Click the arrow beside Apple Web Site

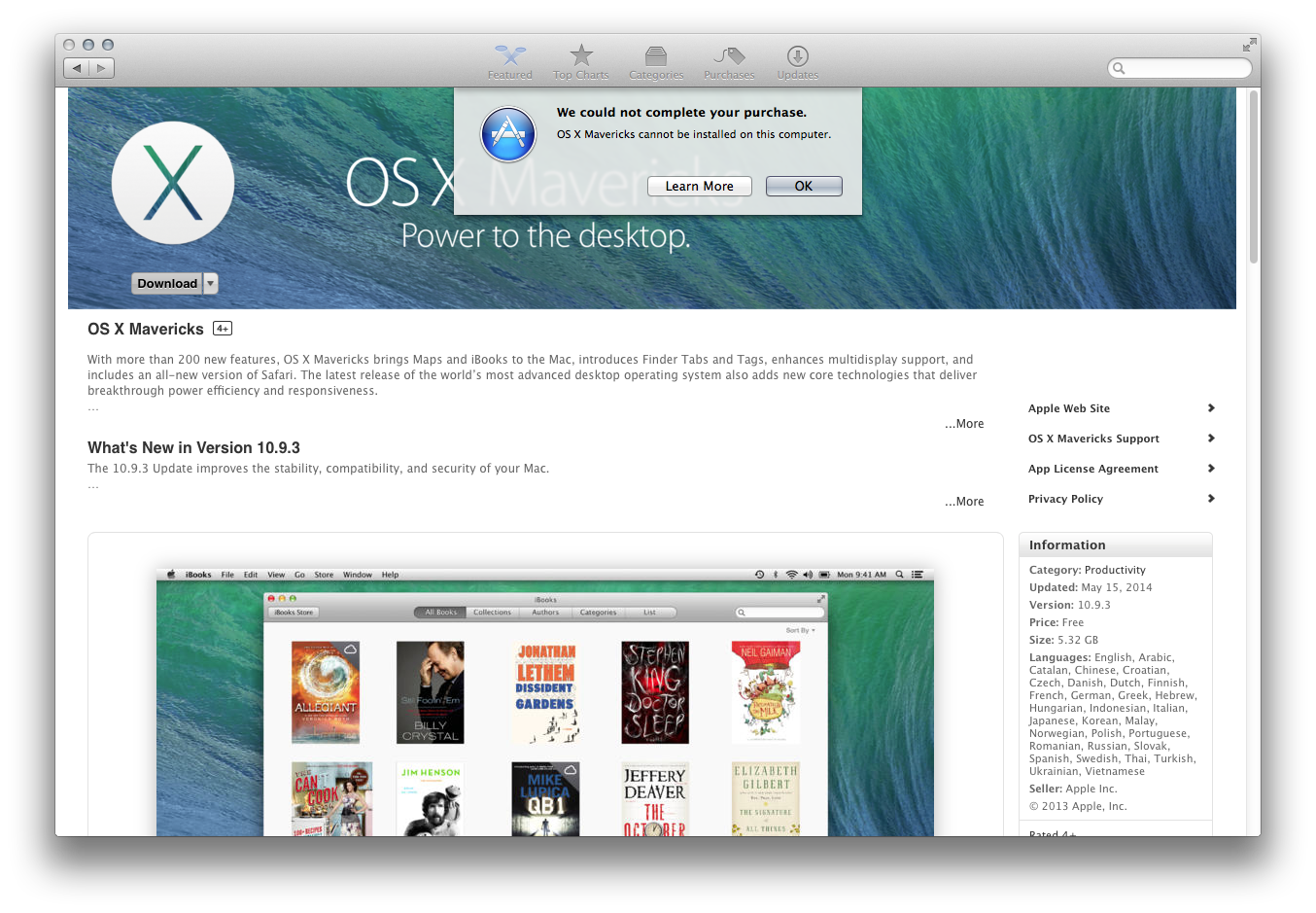tap(1211, 408)
